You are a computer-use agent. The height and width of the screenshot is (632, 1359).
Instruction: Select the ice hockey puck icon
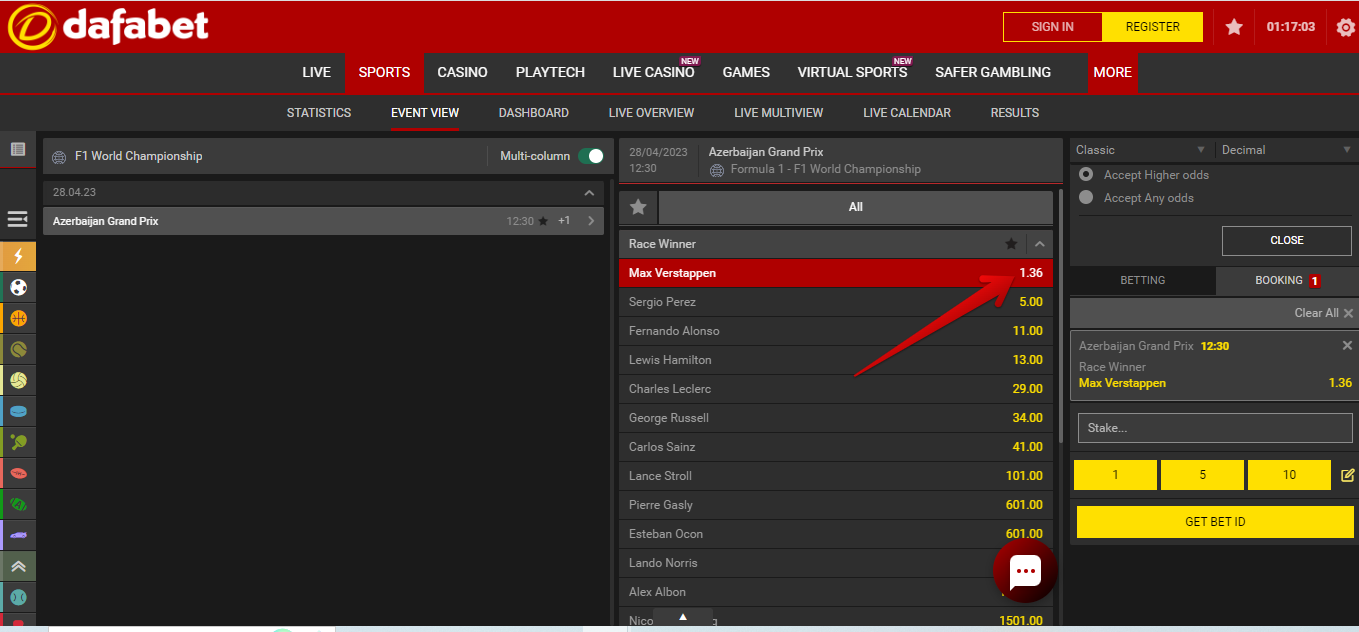[x=18, y=411]
